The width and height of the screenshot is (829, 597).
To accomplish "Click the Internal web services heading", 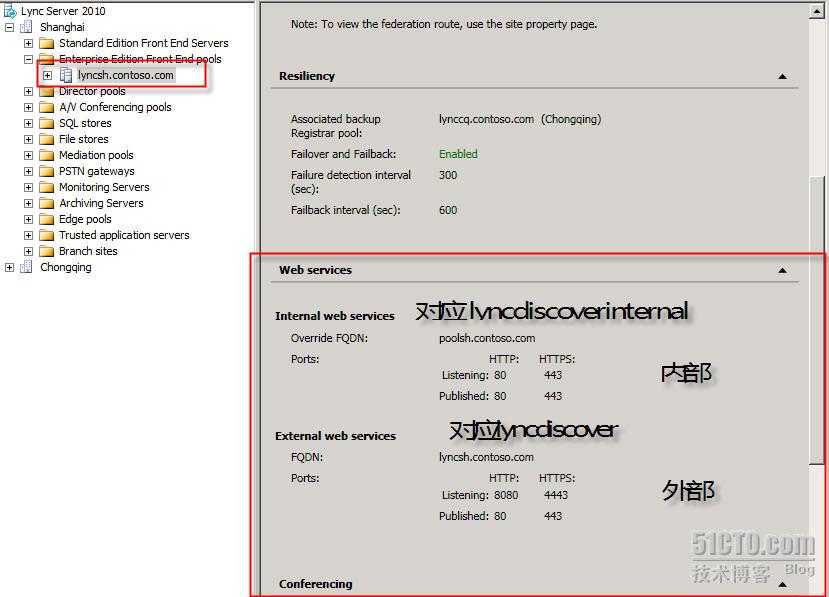I will [x=335, y=316].
